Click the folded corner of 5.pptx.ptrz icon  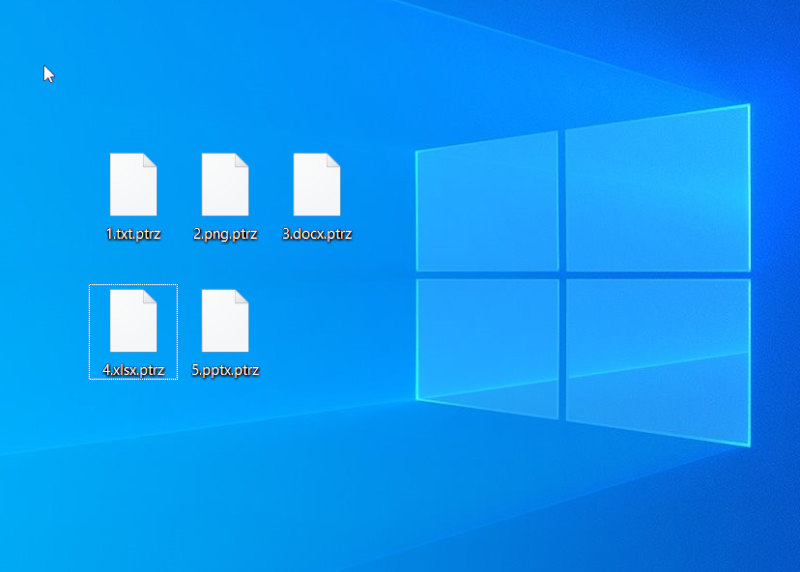pos(242,297)
